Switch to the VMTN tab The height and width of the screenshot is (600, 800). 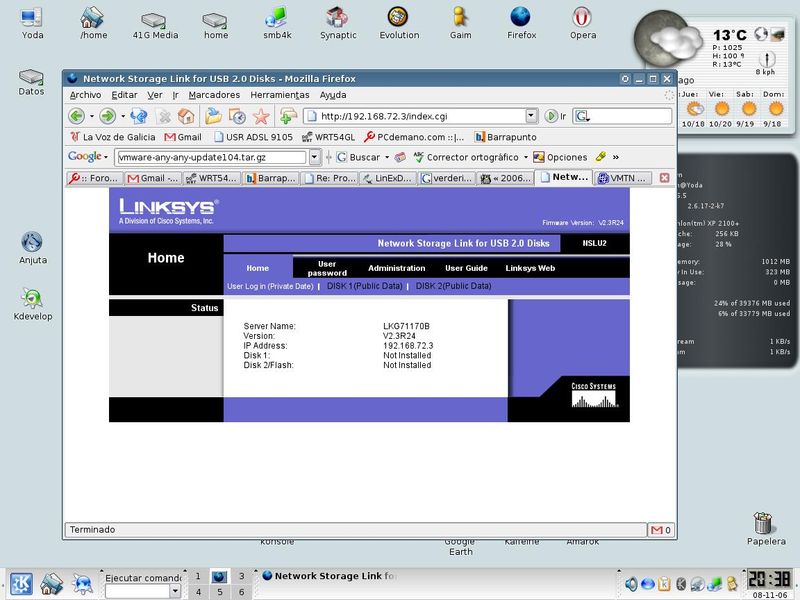(x=623, y=178)
